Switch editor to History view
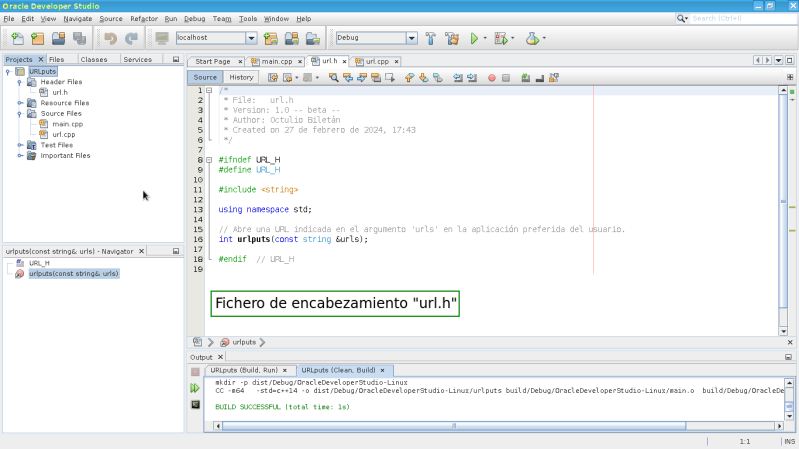The height and width of the screenshot is (449, 799). [241, 77]
